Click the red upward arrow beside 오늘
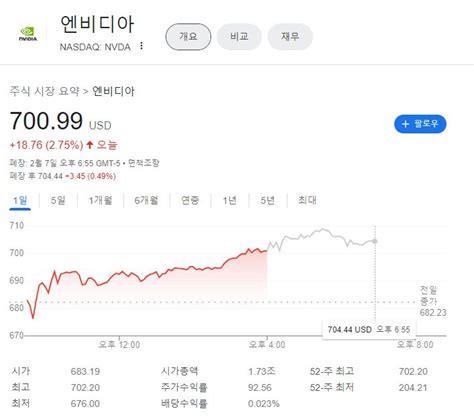This screenshot has width=474, height=419. (89, 145)
